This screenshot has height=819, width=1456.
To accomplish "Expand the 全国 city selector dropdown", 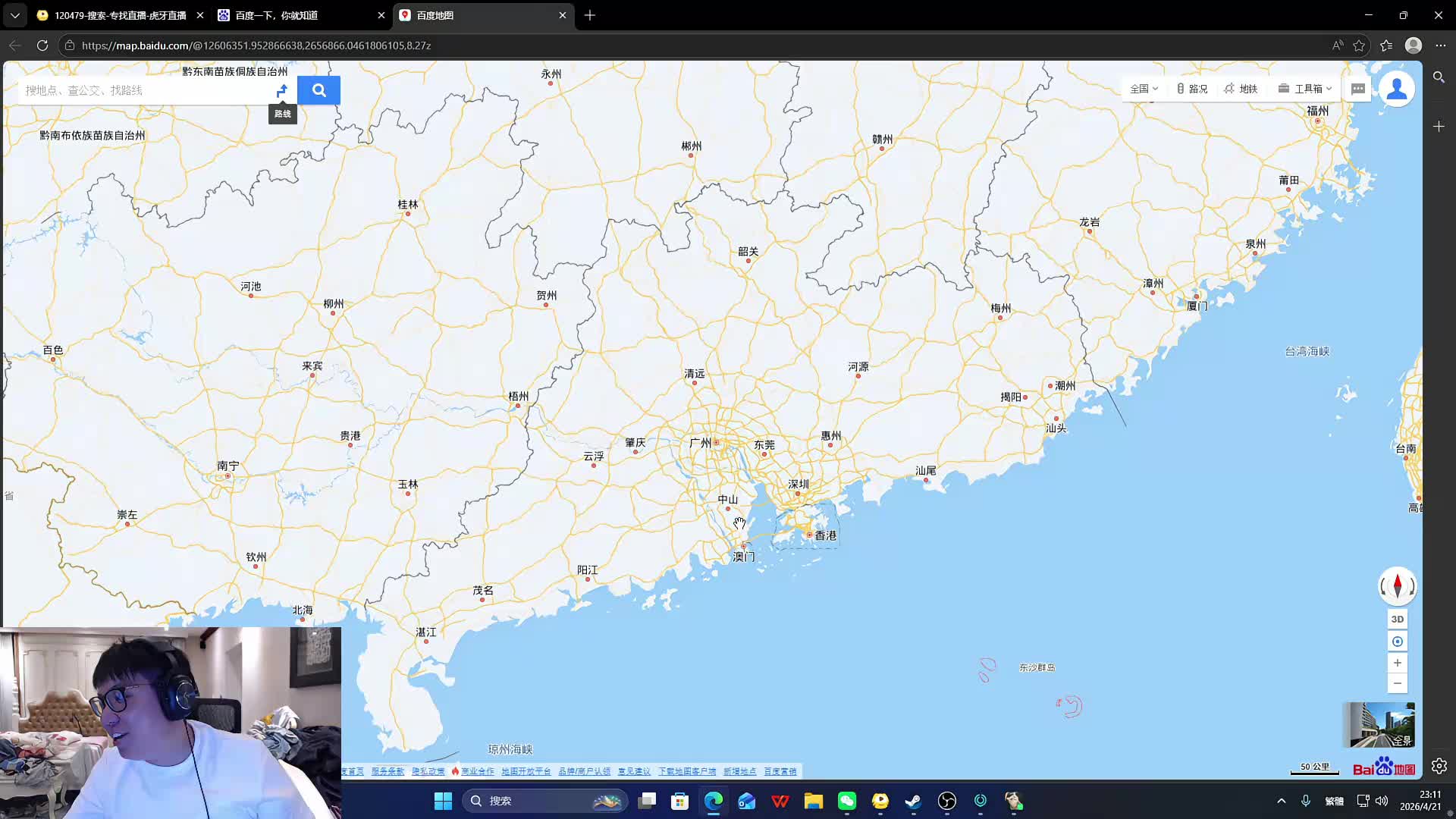I will 1144,89.
